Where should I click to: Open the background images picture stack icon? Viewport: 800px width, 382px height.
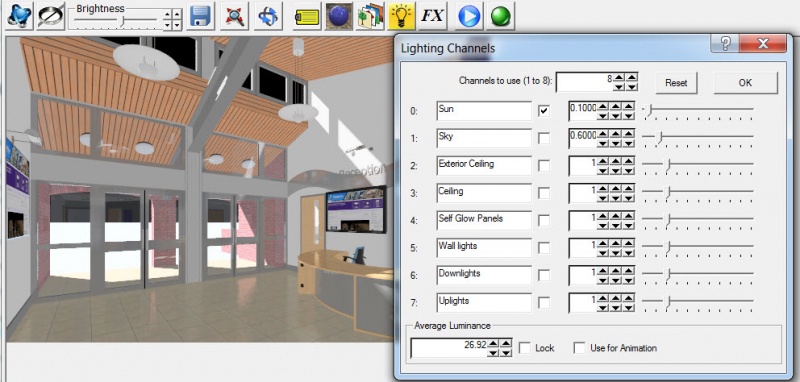click(x=370, y=16)
